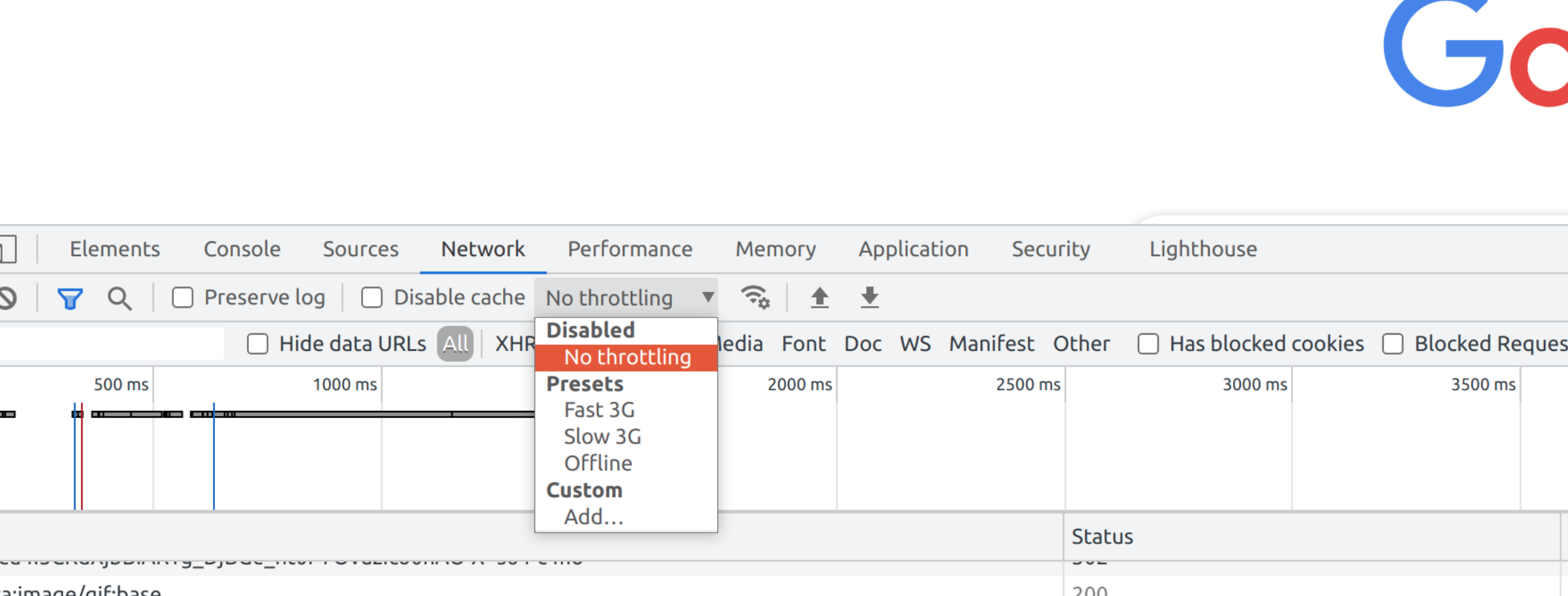This screenshot has height=596, width=1568.
Task: Tick the Hide data URLs checkbox
Action: (x=258, y=344)
